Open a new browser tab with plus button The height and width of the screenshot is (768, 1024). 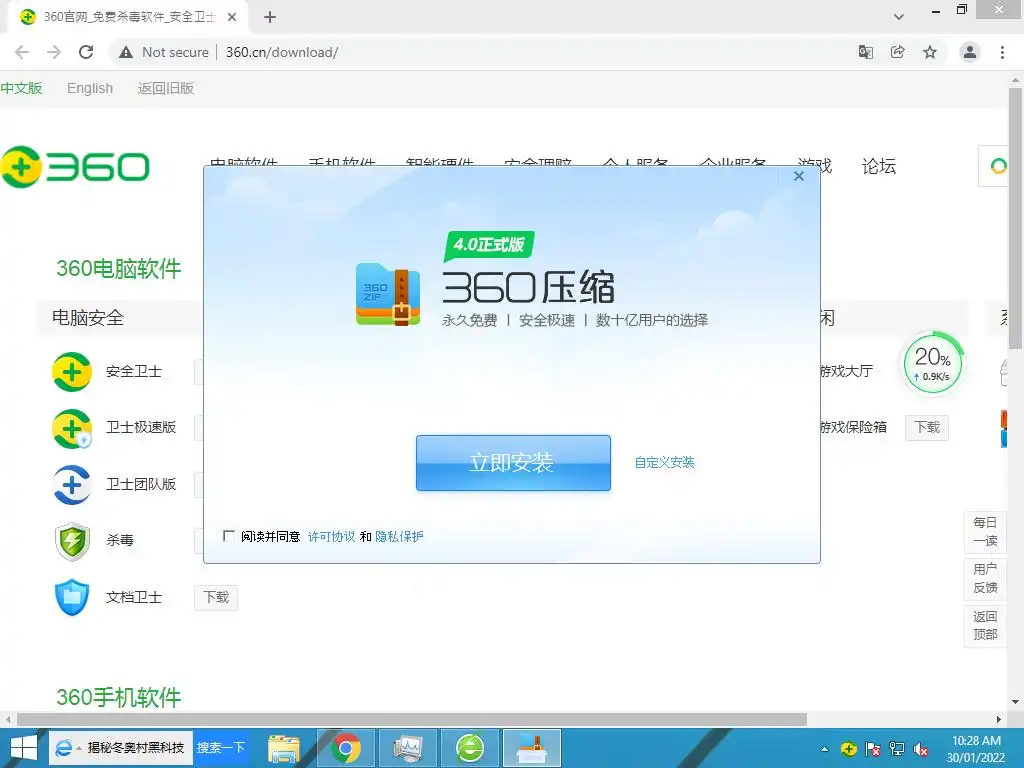tap(270, 18)
